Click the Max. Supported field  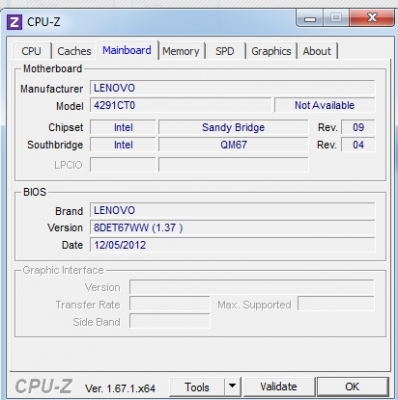tap(336, 304)
